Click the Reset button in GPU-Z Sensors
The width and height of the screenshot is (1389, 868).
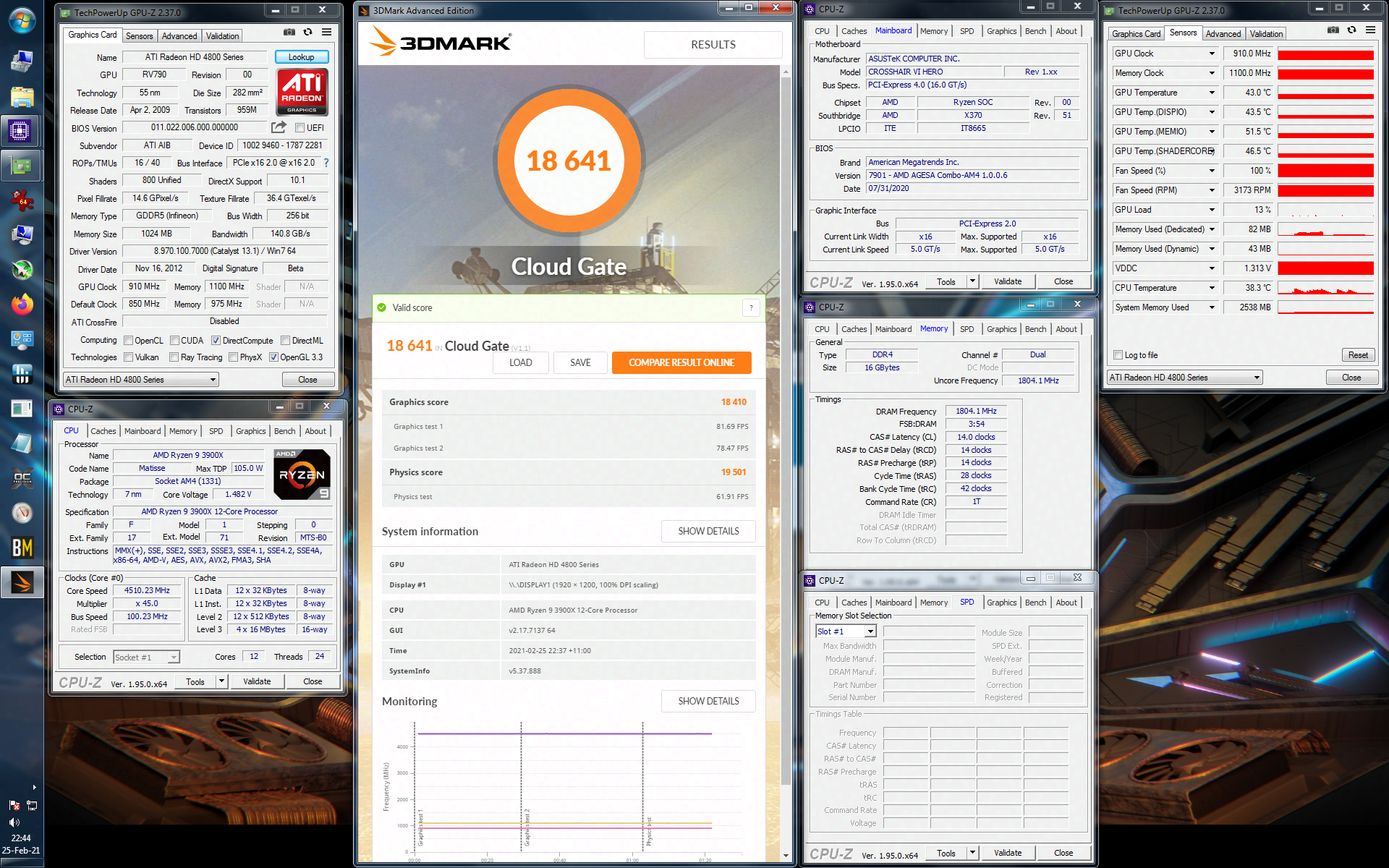pyautogui.click(x=1358, y=355)
